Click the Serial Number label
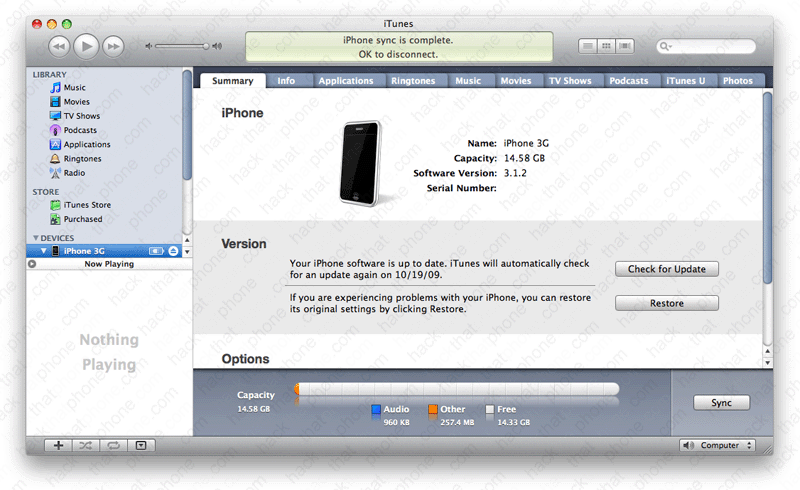 [461, 188]
